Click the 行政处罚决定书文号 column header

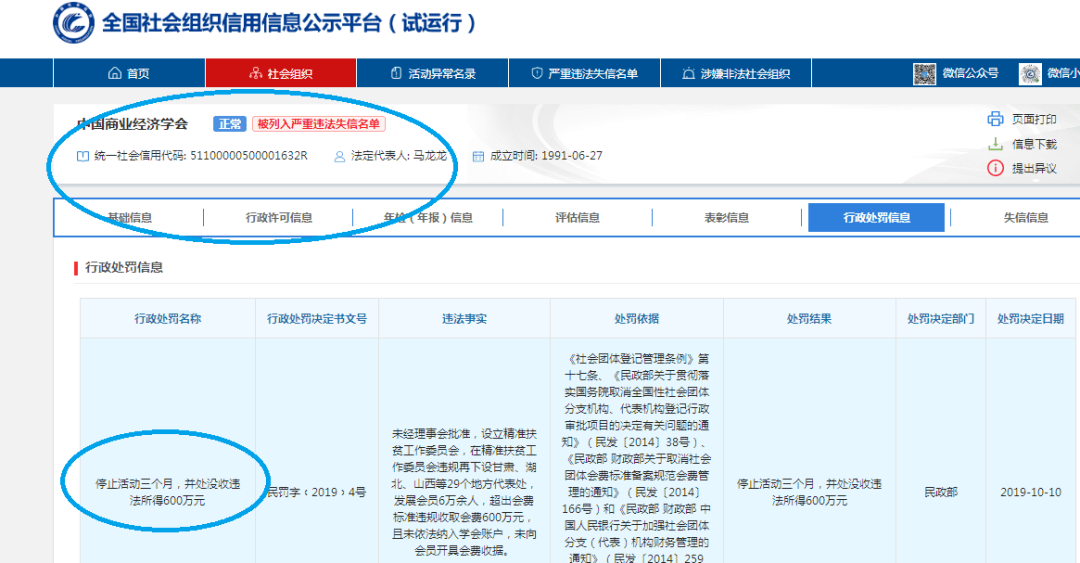(317, 318)
